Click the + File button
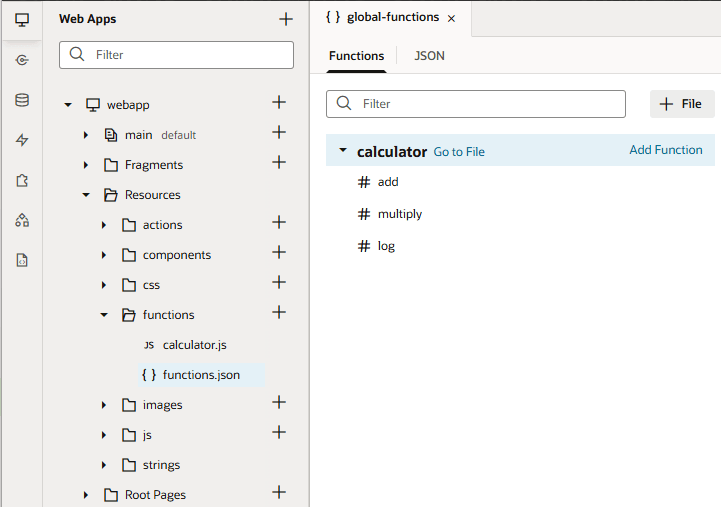Image resolution: width=721 pixels, height=507 pixels. (x=682, y=104)
